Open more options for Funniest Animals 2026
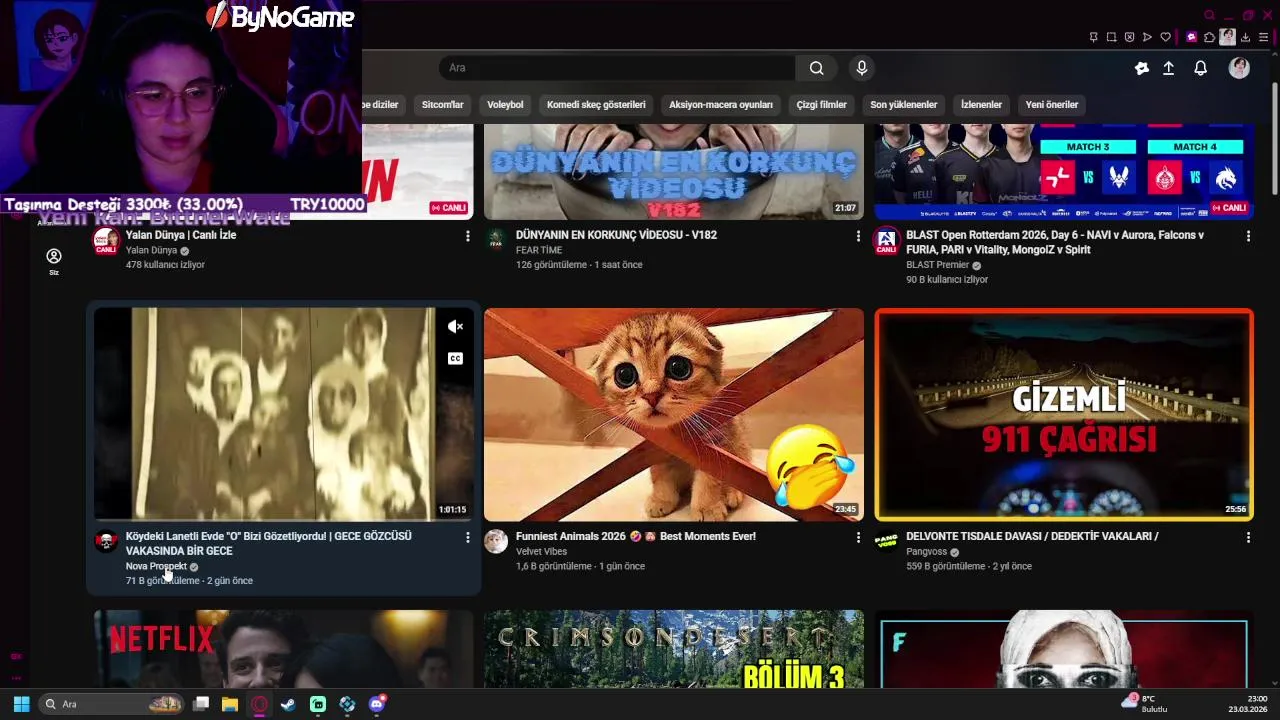The image size is (1280, 720). point(857,538)
